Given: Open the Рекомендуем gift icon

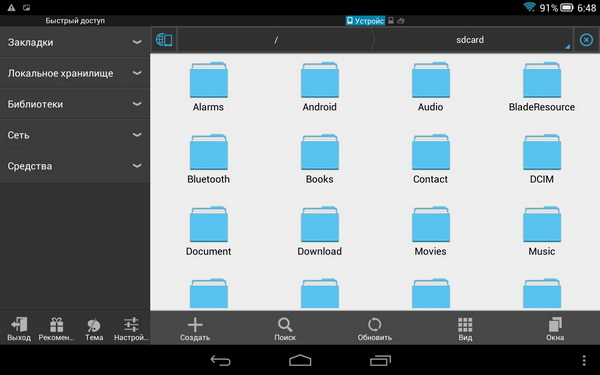Looking at the screenshot, I should click(57, 324).
